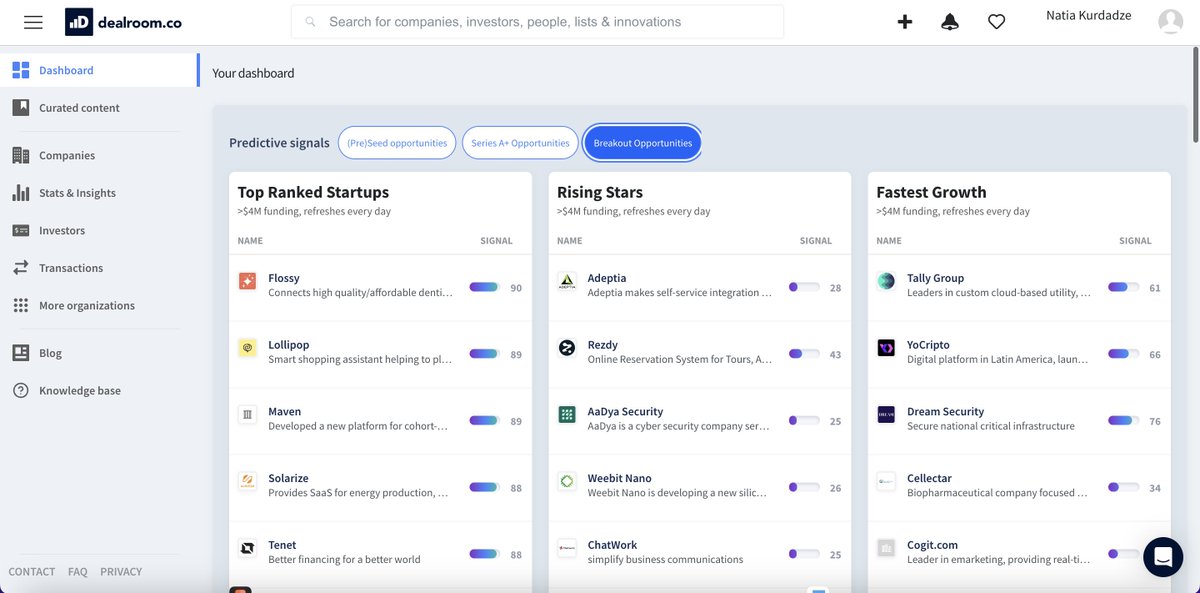Click the page vertical scrollbar

[x=1194, y=95]
